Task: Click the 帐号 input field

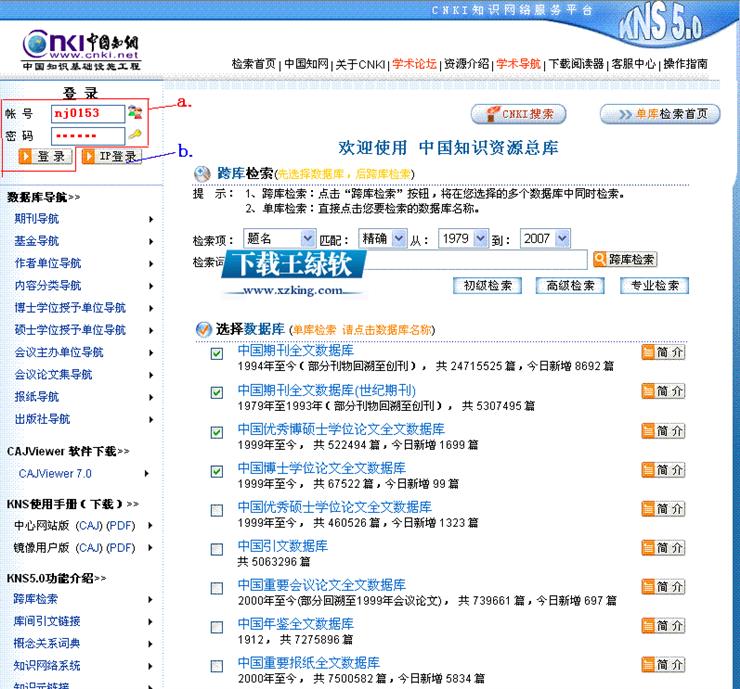Action: pyautogui.click(x=88, y=114)
